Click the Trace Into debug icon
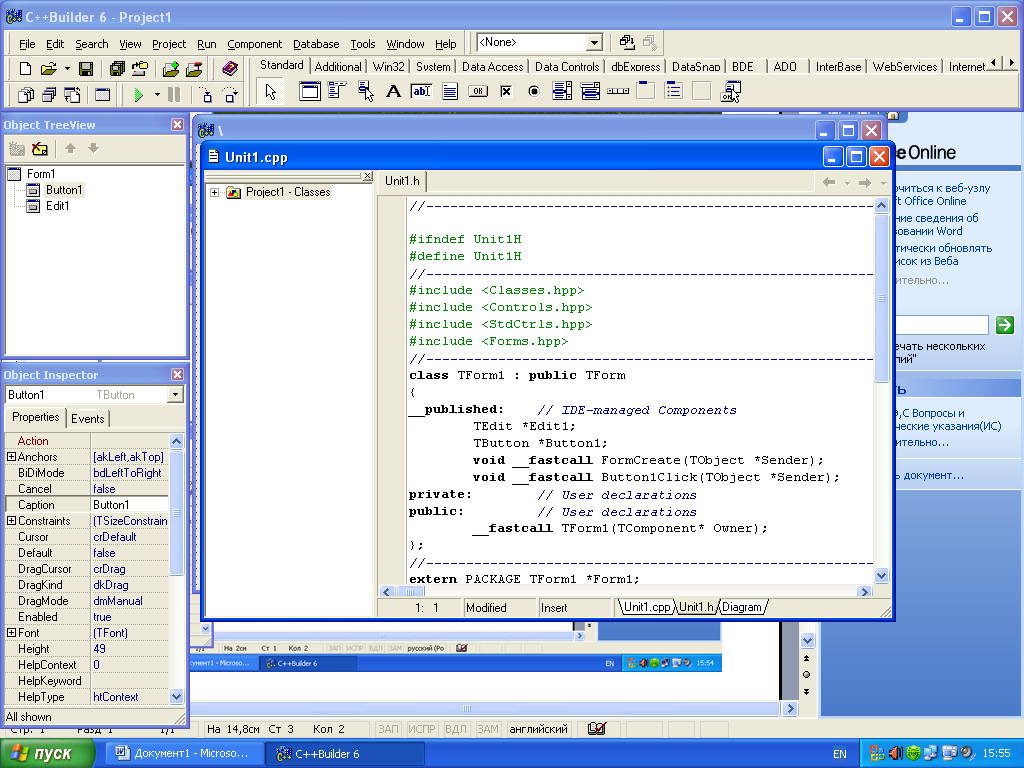1024x768 pixels. (x=206, y=95)
